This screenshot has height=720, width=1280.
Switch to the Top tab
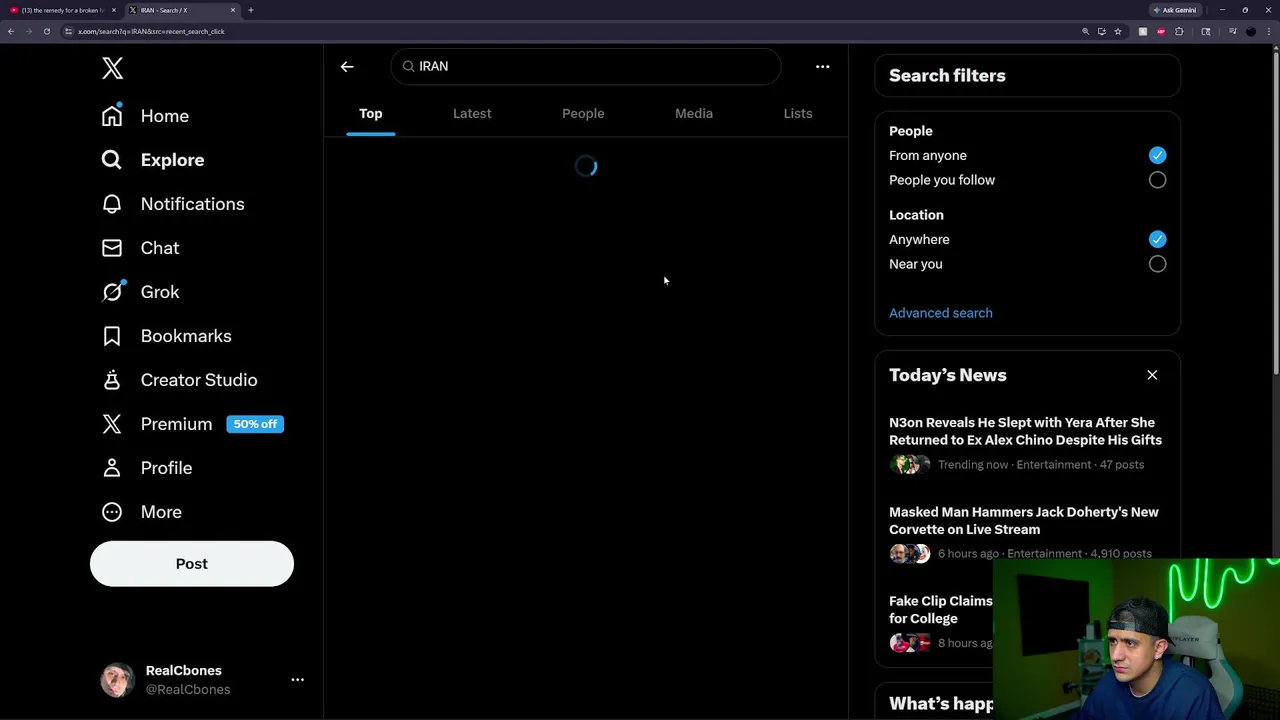pyautogui.click(x=370, y=113)
